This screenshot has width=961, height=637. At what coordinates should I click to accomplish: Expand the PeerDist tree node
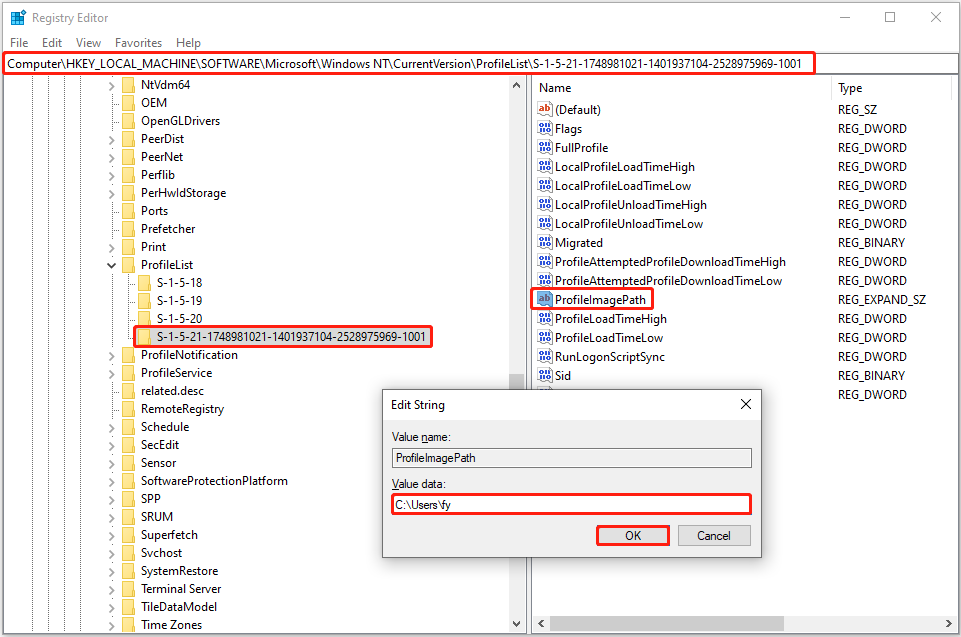coord(112,140)
